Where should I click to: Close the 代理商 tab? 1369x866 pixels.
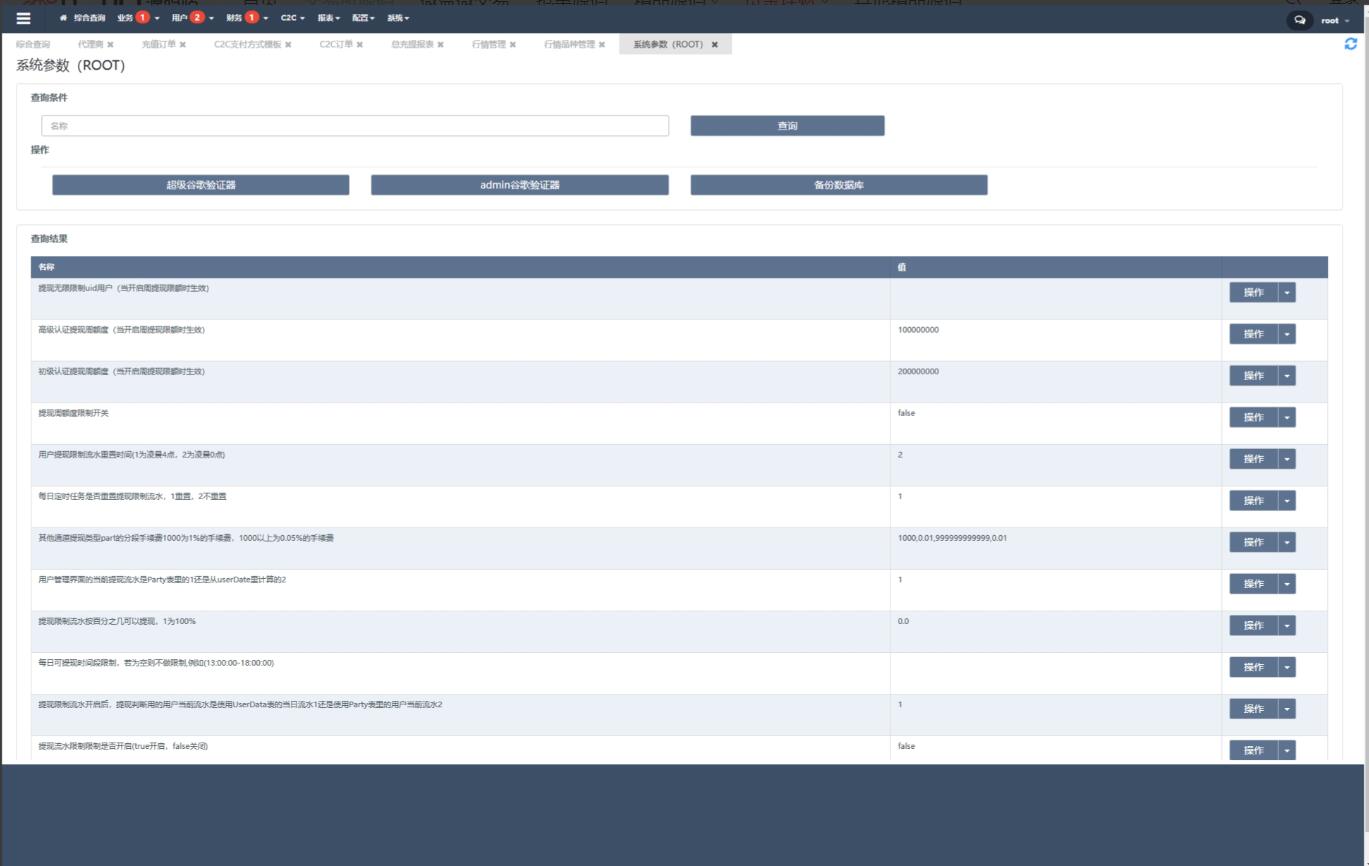(x=110, y=45)
